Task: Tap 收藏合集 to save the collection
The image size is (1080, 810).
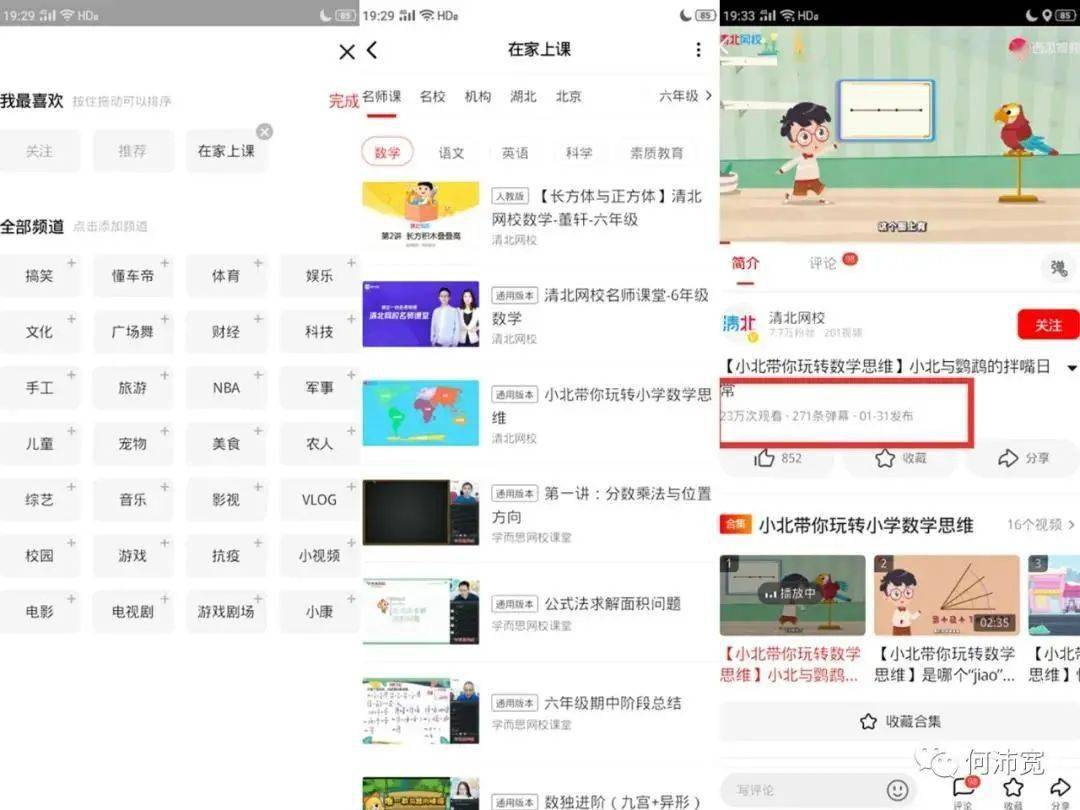Action: tap(900, 721)
